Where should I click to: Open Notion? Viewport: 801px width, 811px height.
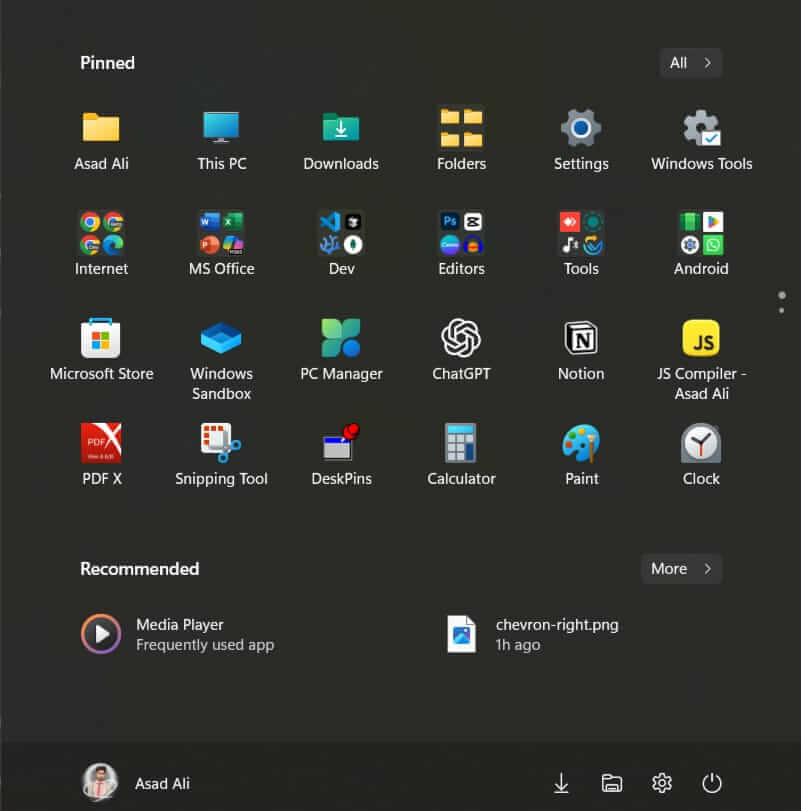click(581, 350)
